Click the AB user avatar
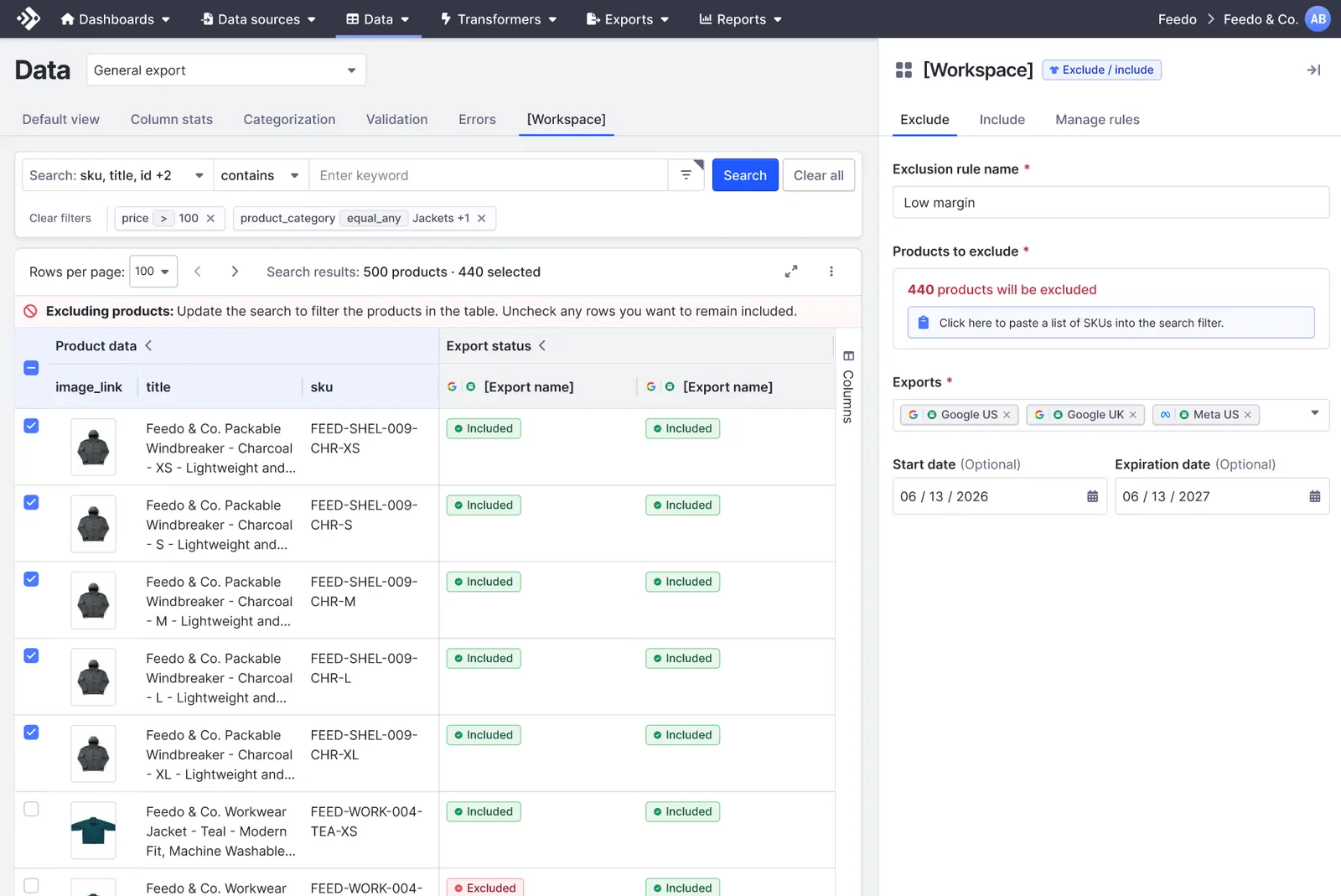 (x=1318, y=18)
